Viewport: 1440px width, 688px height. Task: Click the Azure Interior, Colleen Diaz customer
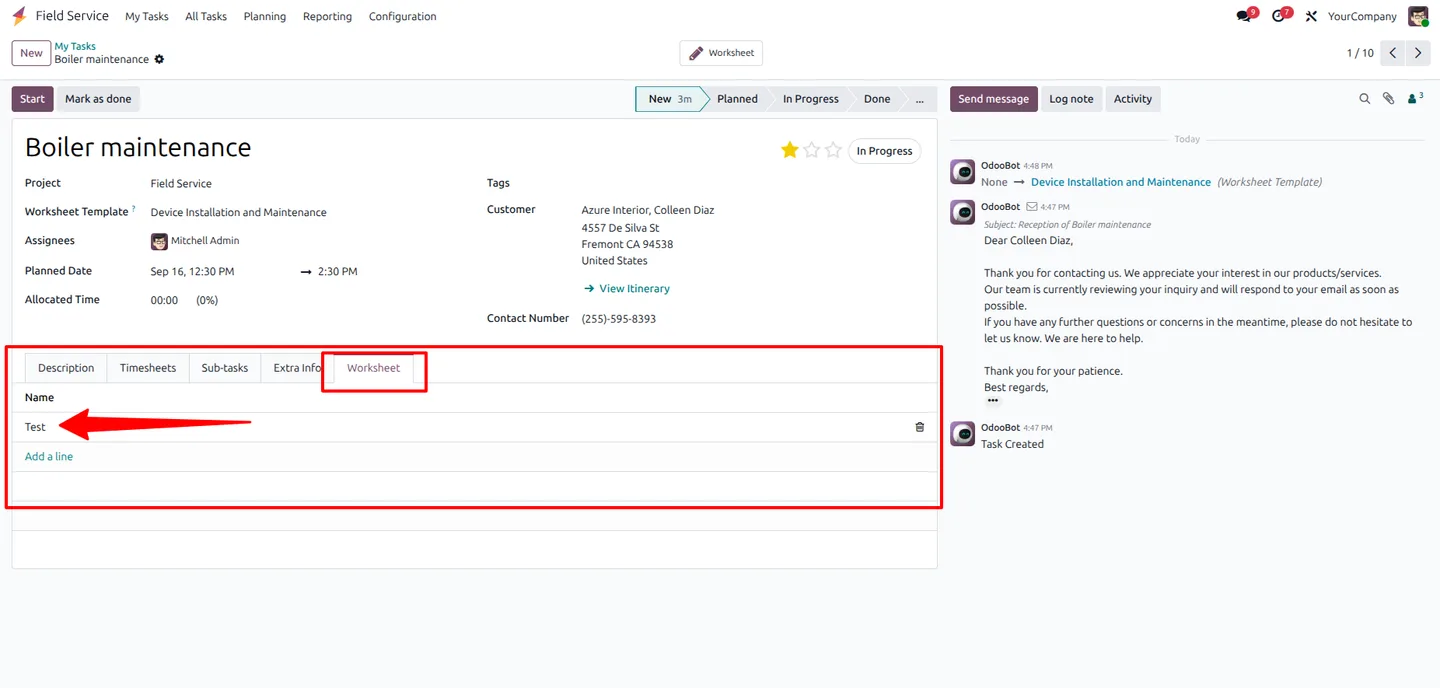(x=648, y=210)
